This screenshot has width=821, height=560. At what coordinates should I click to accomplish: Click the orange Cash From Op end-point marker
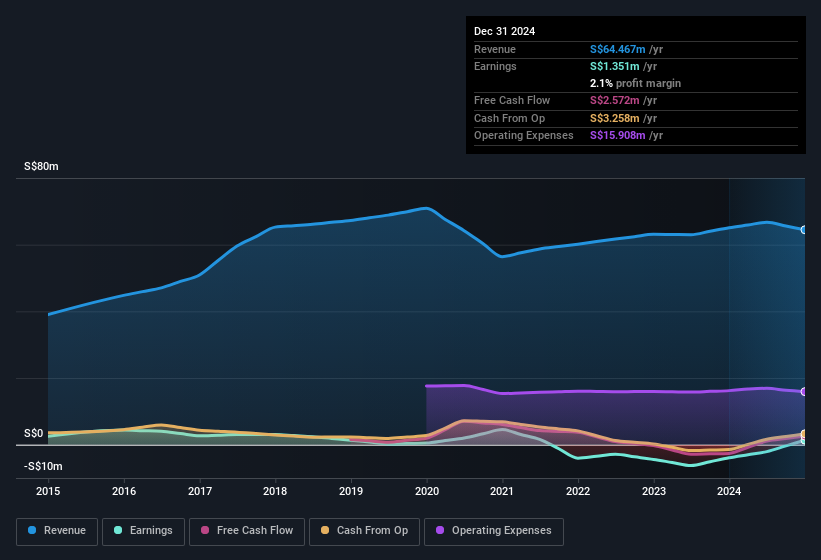point(804,434)
